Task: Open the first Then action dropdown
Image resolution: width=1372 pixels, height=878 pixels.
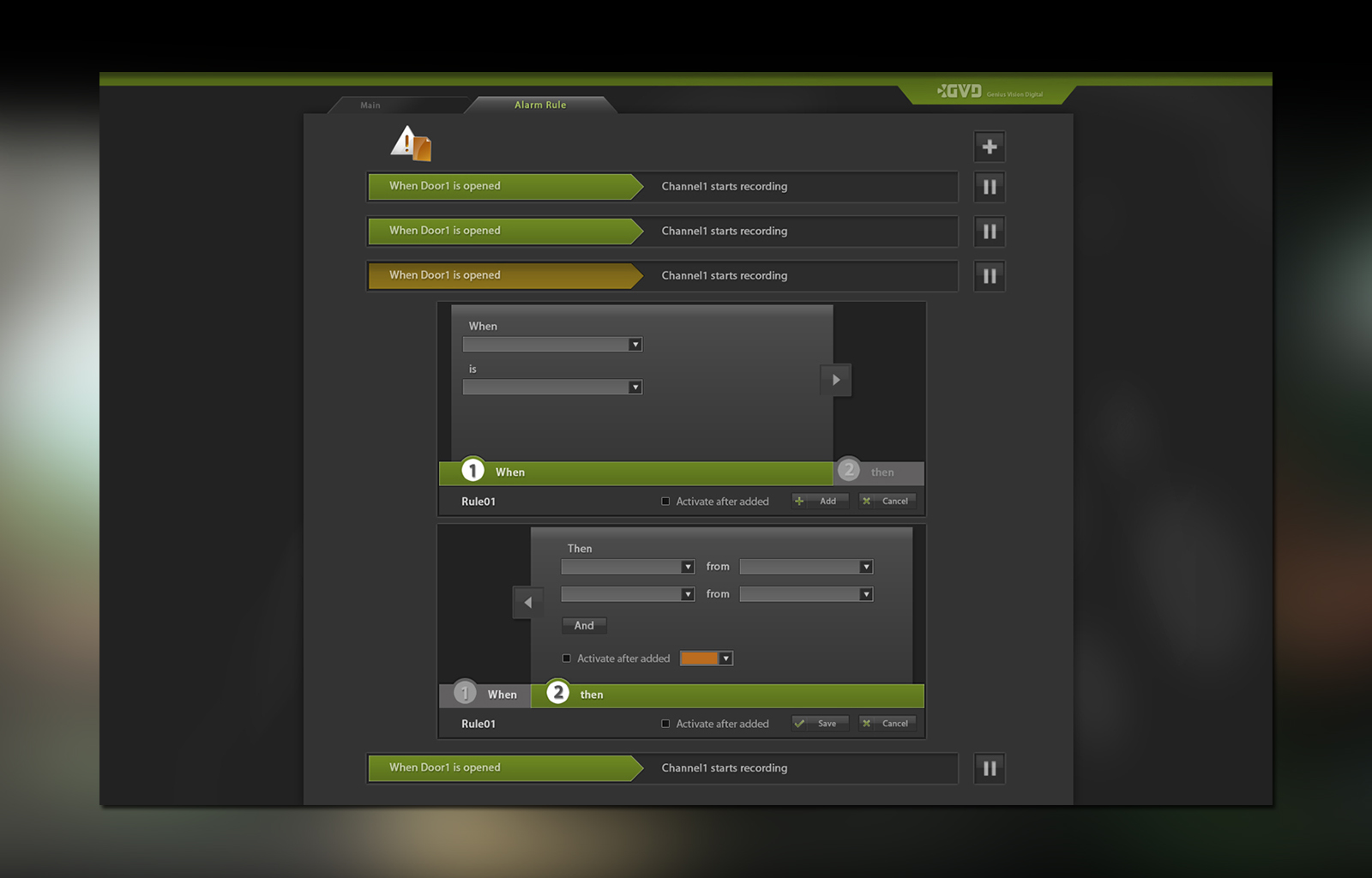Action: click(627, 567)
